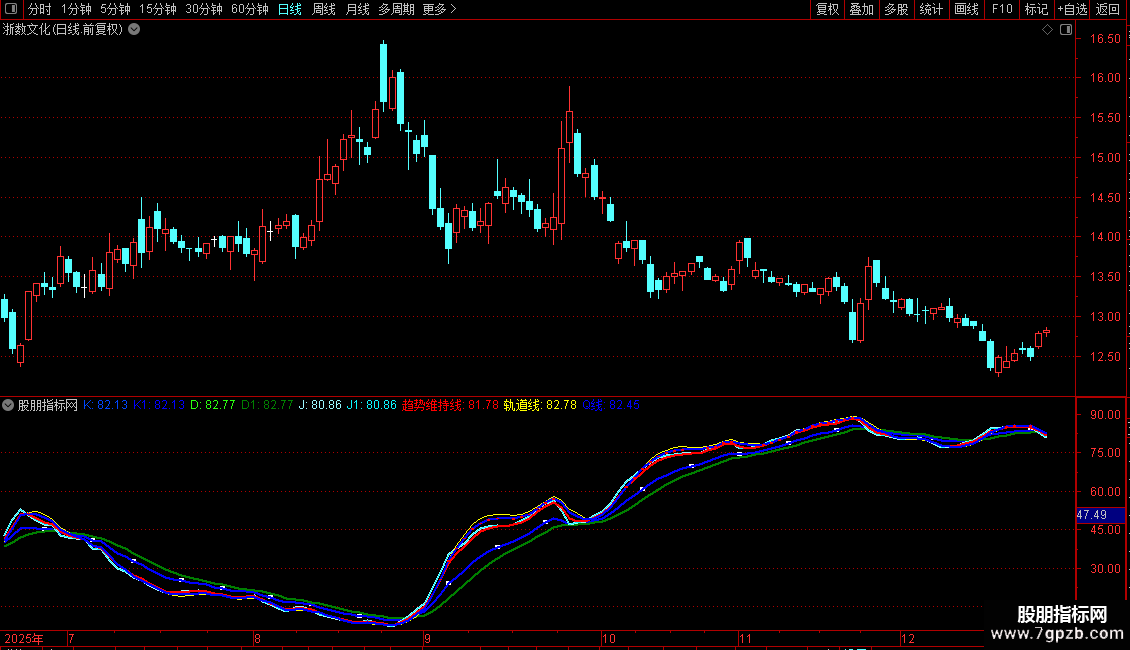Click month 9 marker on the time axis
1130x650 pixels.
[427, 638]
